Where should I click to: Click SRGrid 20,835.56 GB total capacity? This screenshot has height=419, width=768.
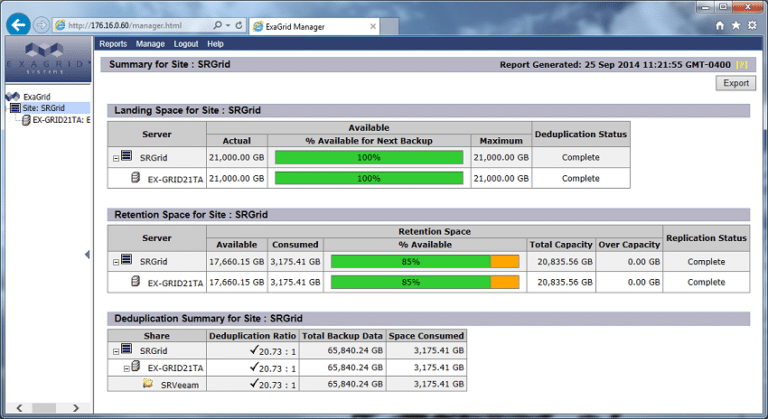(565, 262)
